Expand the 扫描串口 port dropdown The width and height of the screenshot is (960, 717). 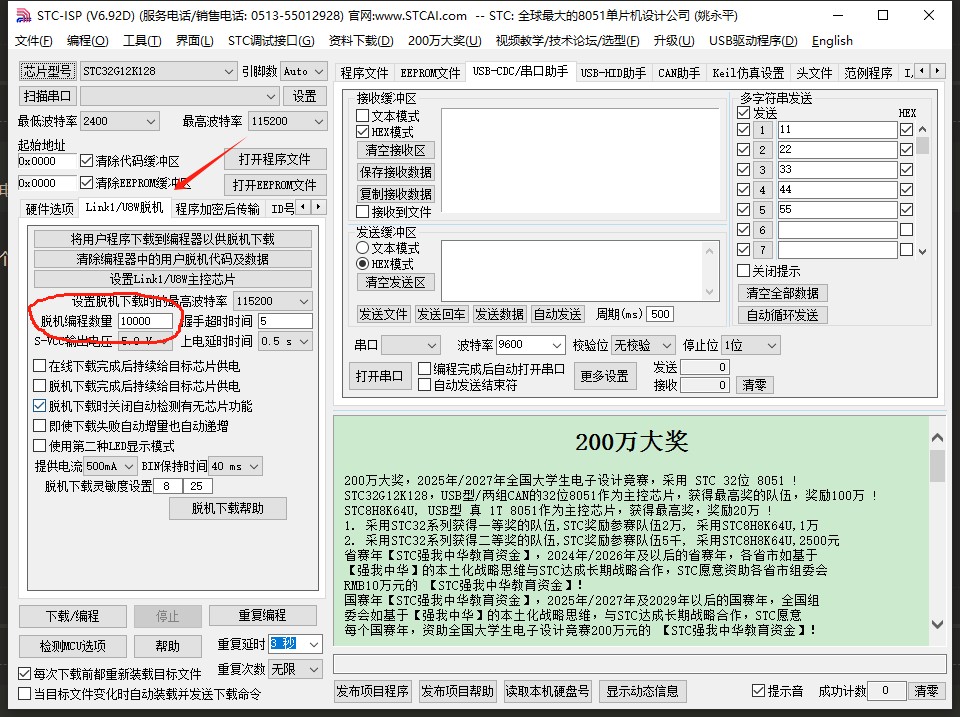point(180,96)
